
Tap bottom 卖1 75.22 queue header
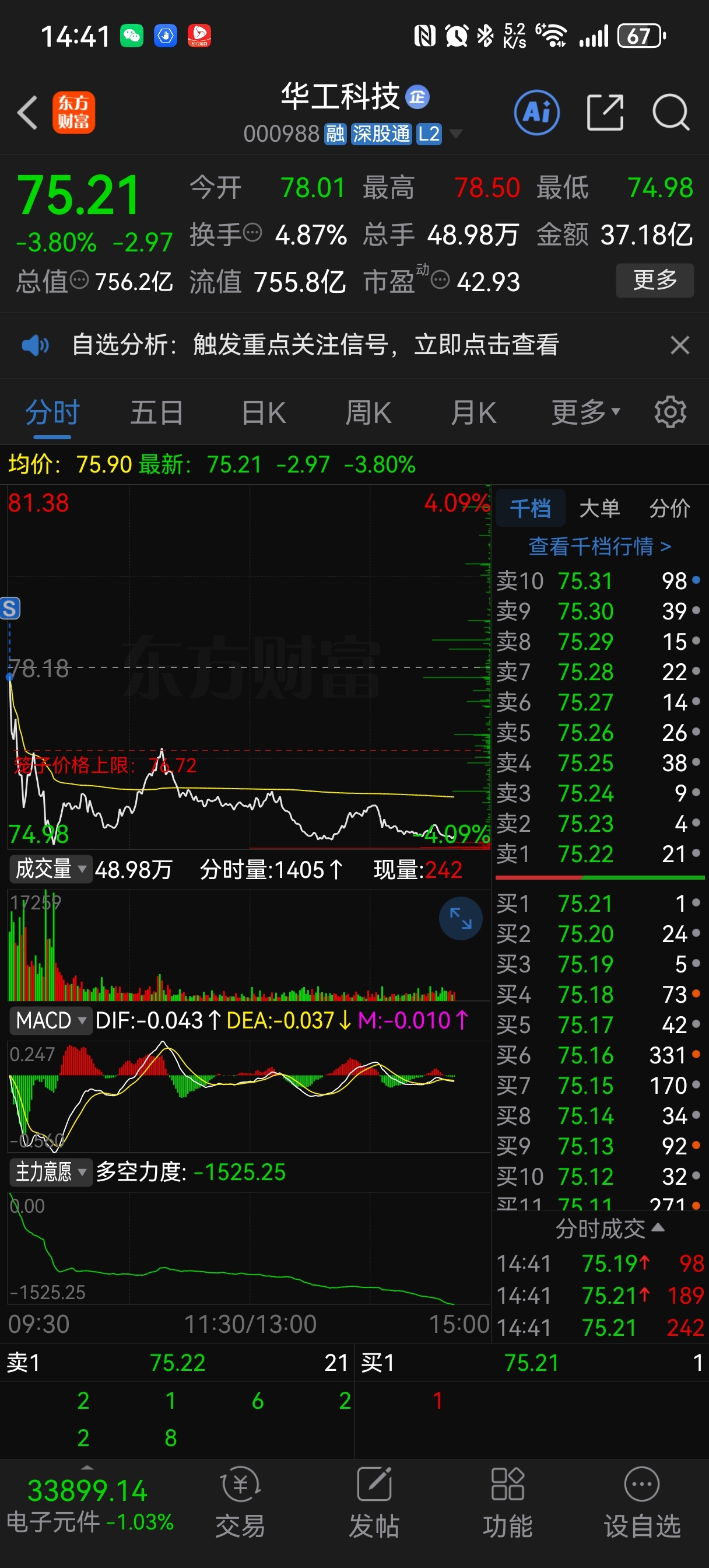177,1362
